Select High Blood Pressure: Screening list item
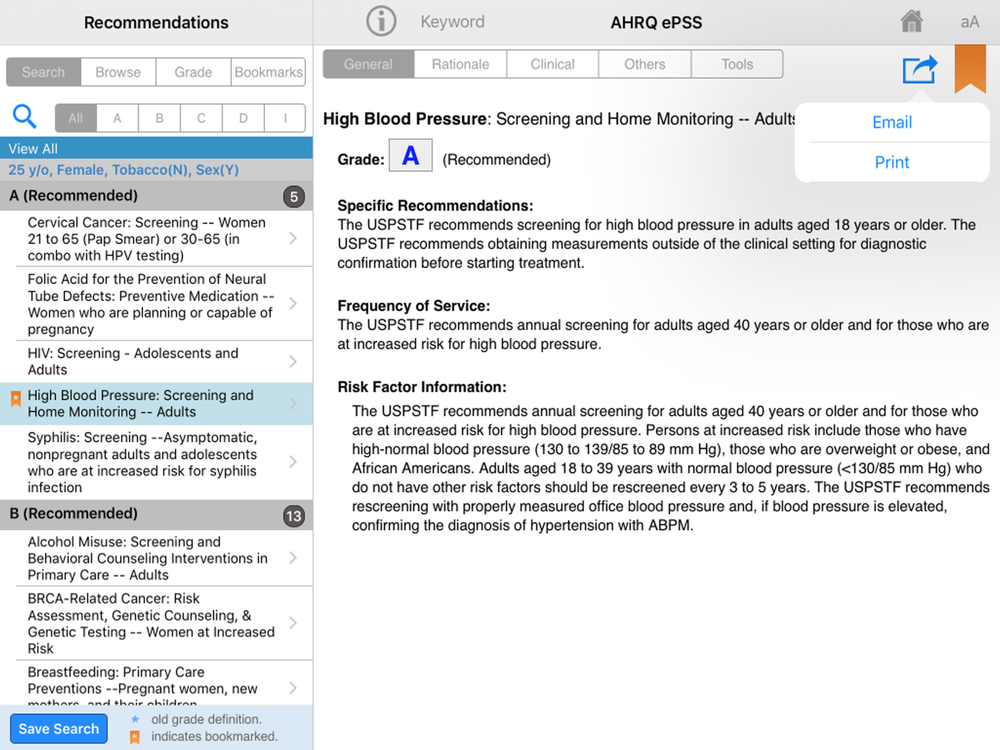The height and width of the screenshot is (750, 1000). [x=156, y=404]
